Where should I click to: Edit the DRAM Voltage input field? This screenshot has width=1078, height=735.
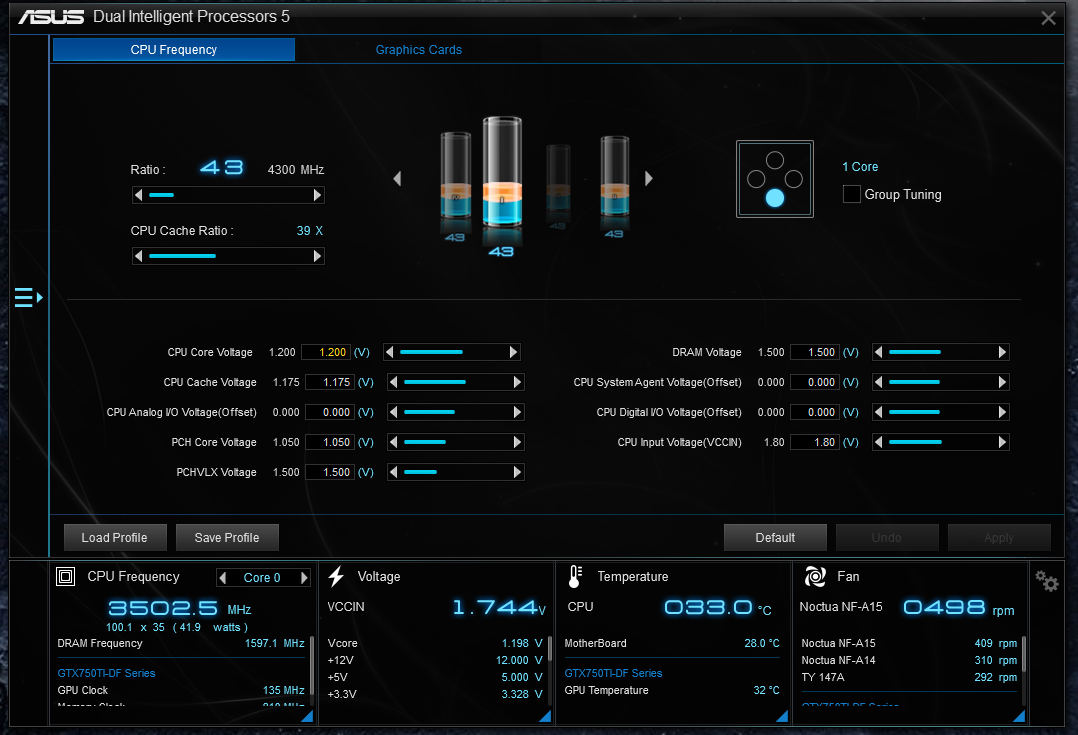(x=815, y=352)
